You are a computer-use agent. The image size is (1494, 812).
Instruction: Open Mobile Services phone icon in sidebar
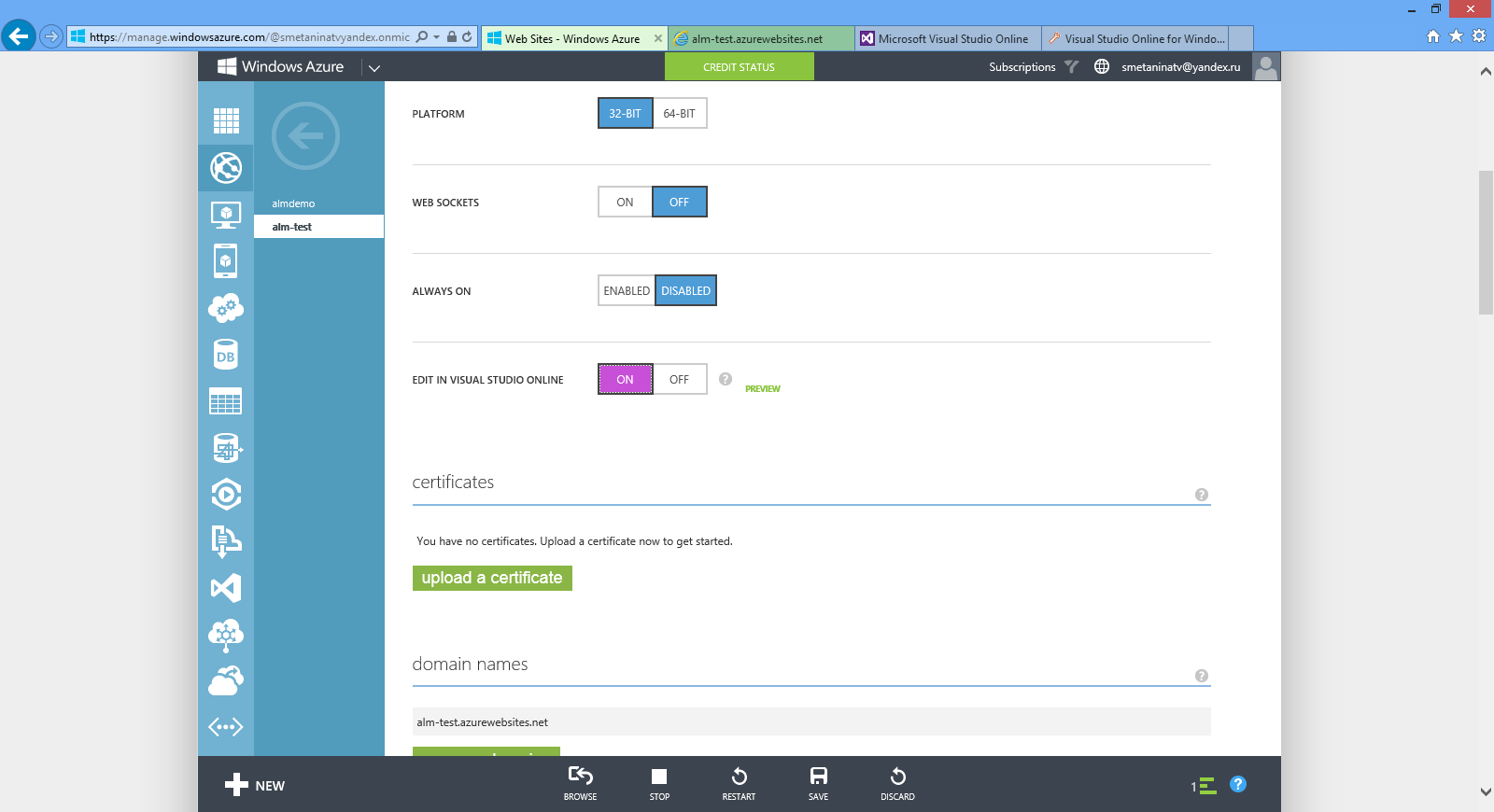click(226, 261)
